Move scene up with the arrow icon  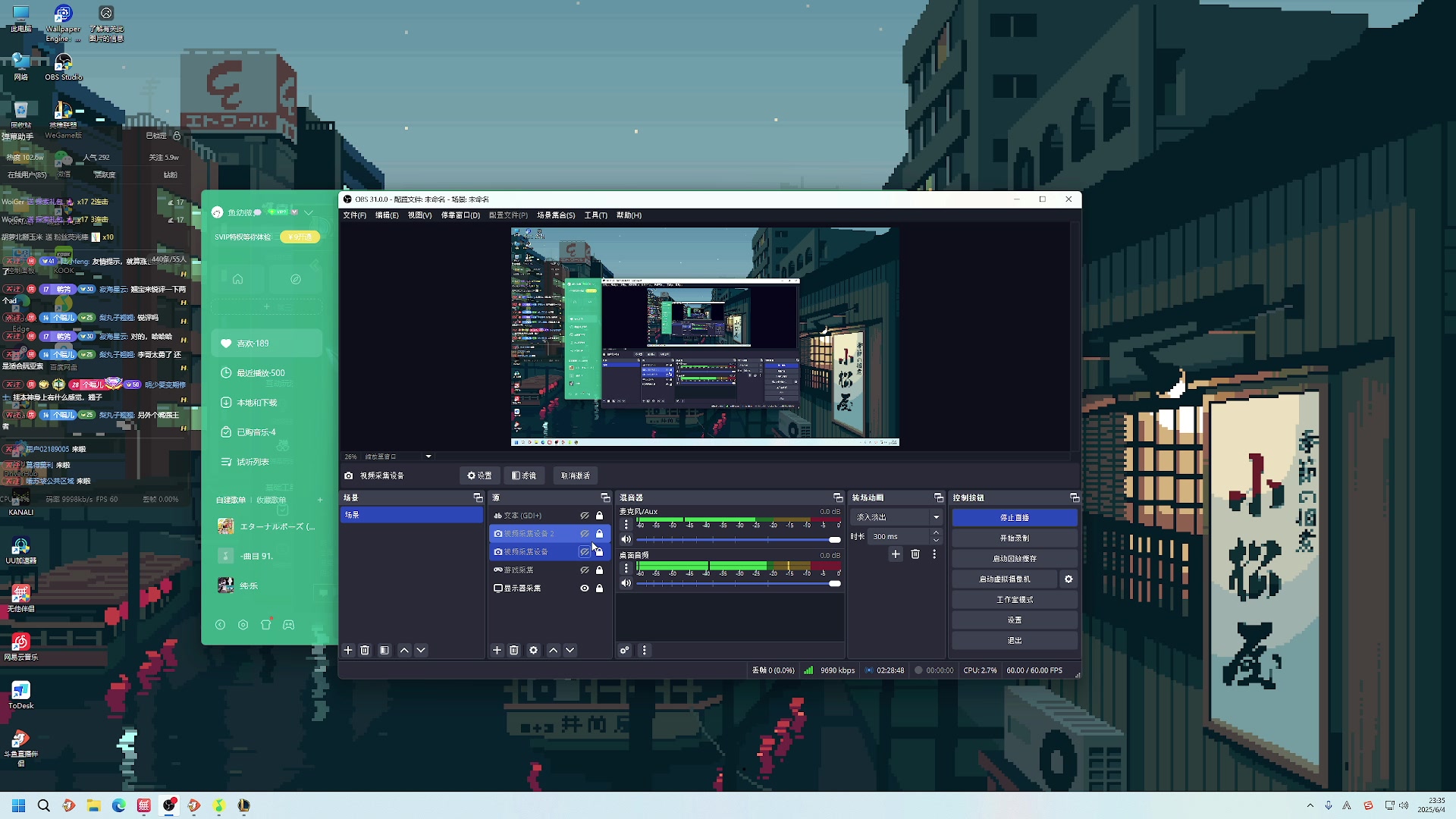tap(404, 650)
